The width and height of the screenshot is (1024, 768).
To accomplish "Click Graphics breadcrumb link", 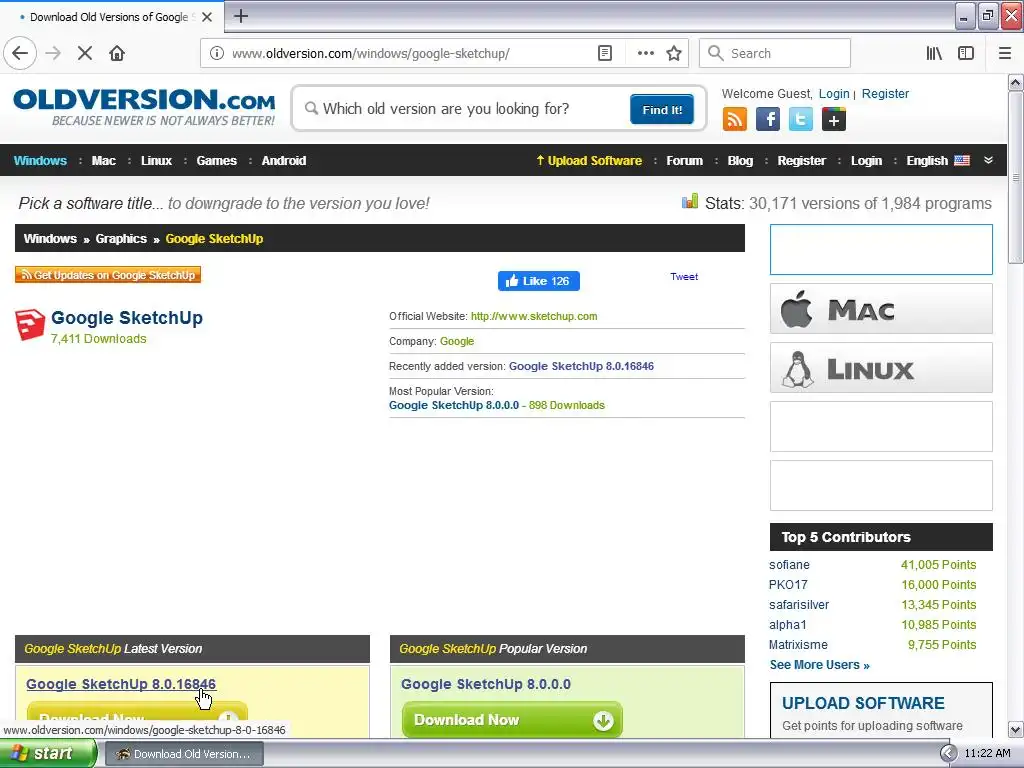I will click(x=121, y=238).
